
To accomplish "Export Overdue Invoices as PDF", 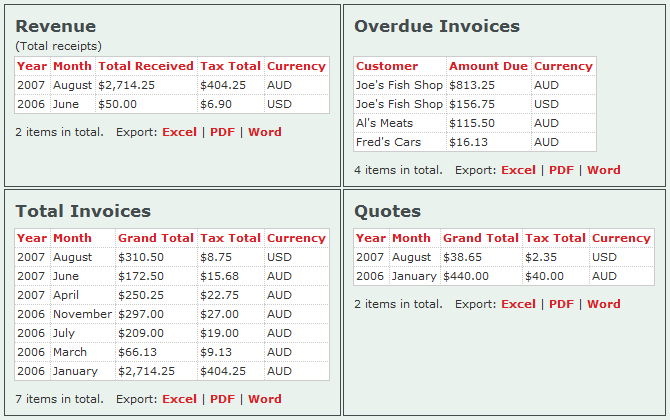I will pos(561,170).
